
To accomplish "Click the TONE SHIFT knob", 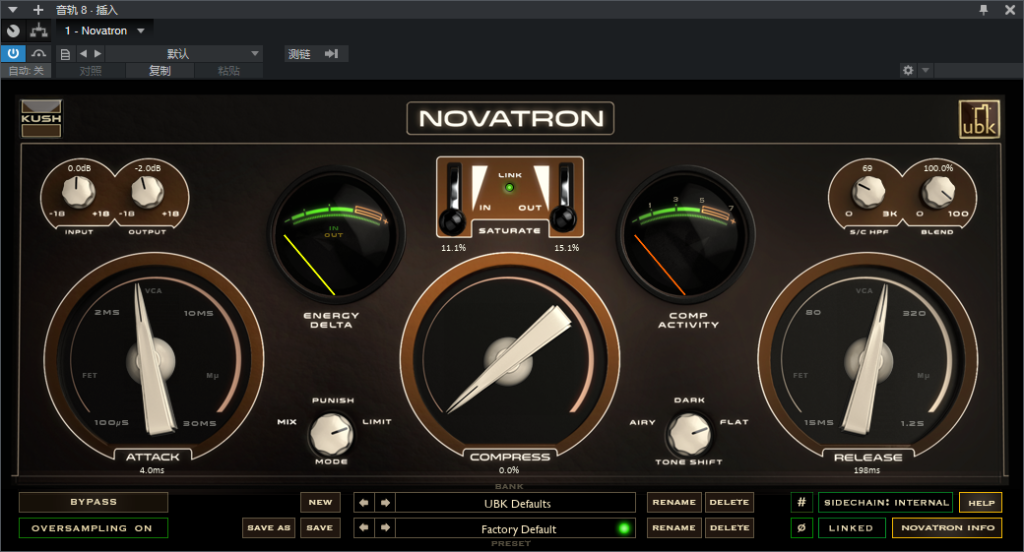I will pos(689,434).
